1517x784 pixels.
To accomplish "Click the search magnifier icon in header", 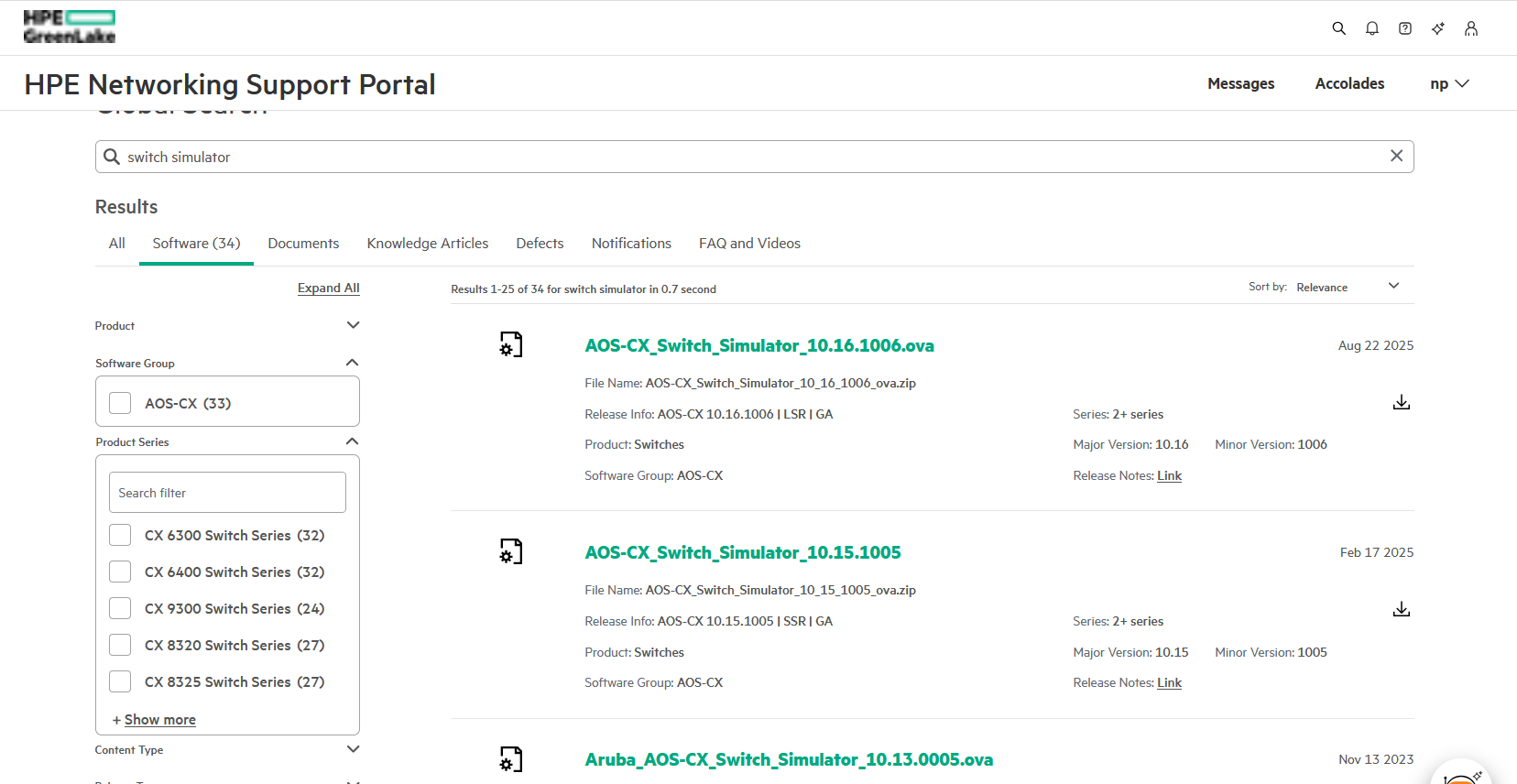I will pyautogui.click(x=1338, y=28).
